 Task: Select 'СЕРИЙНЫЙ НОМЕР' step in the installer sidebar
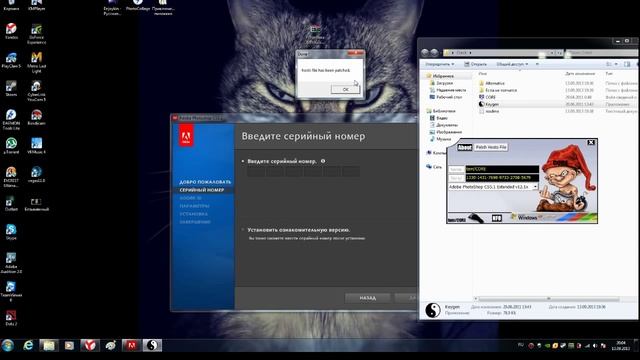click(x=202, y=190)
